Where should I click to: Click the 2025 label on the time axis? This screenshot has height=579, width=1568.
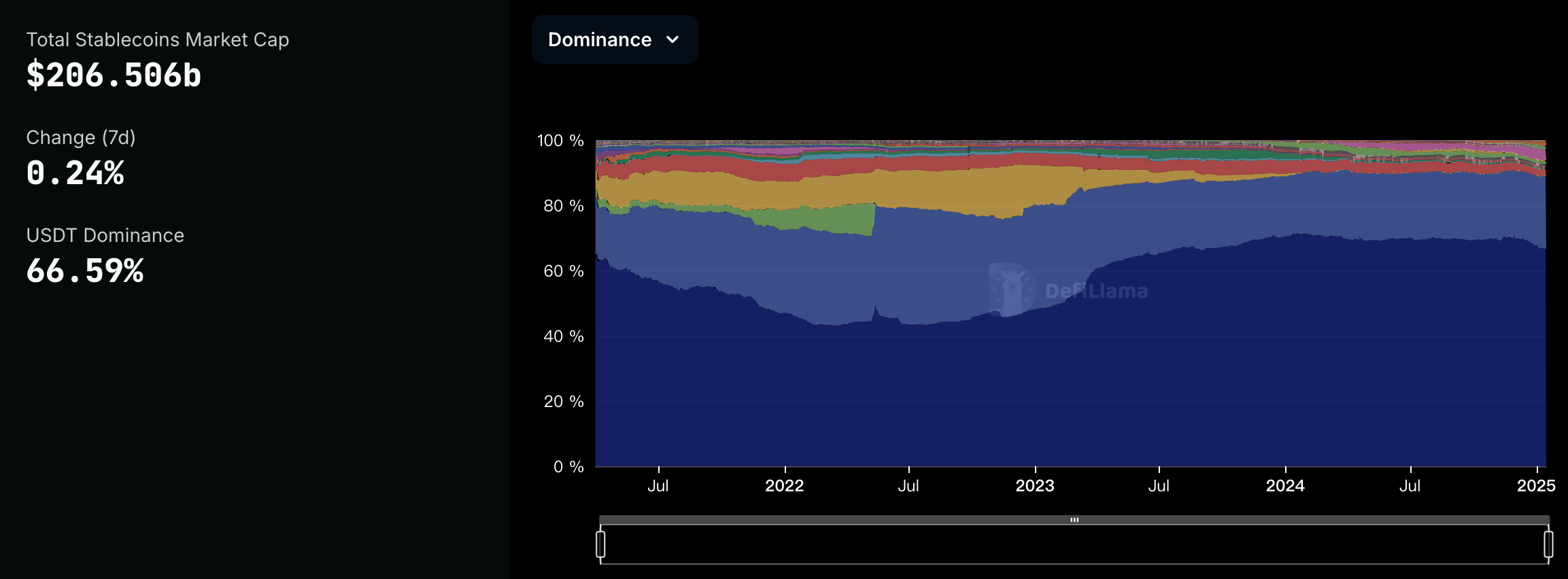pyautogui.click(x=1535, y=485)
